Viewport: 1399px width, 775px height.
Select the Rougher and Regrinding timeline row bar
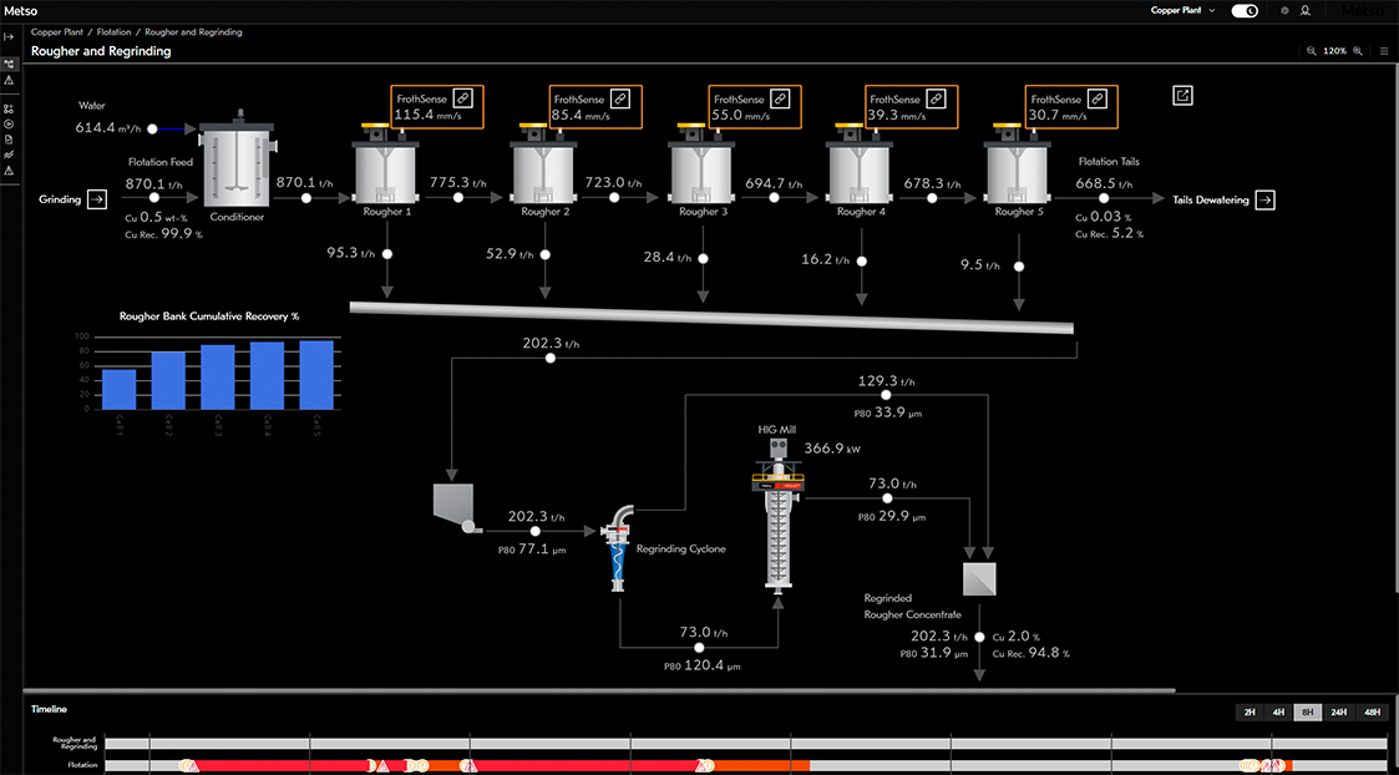click(745, 744)
